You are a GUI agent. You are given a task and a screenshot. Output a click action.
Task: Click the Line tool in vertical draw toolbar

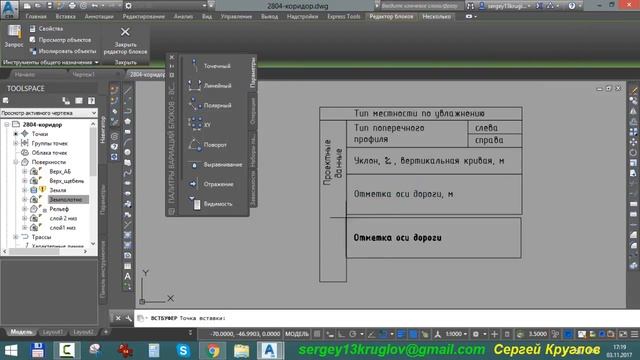127,90
